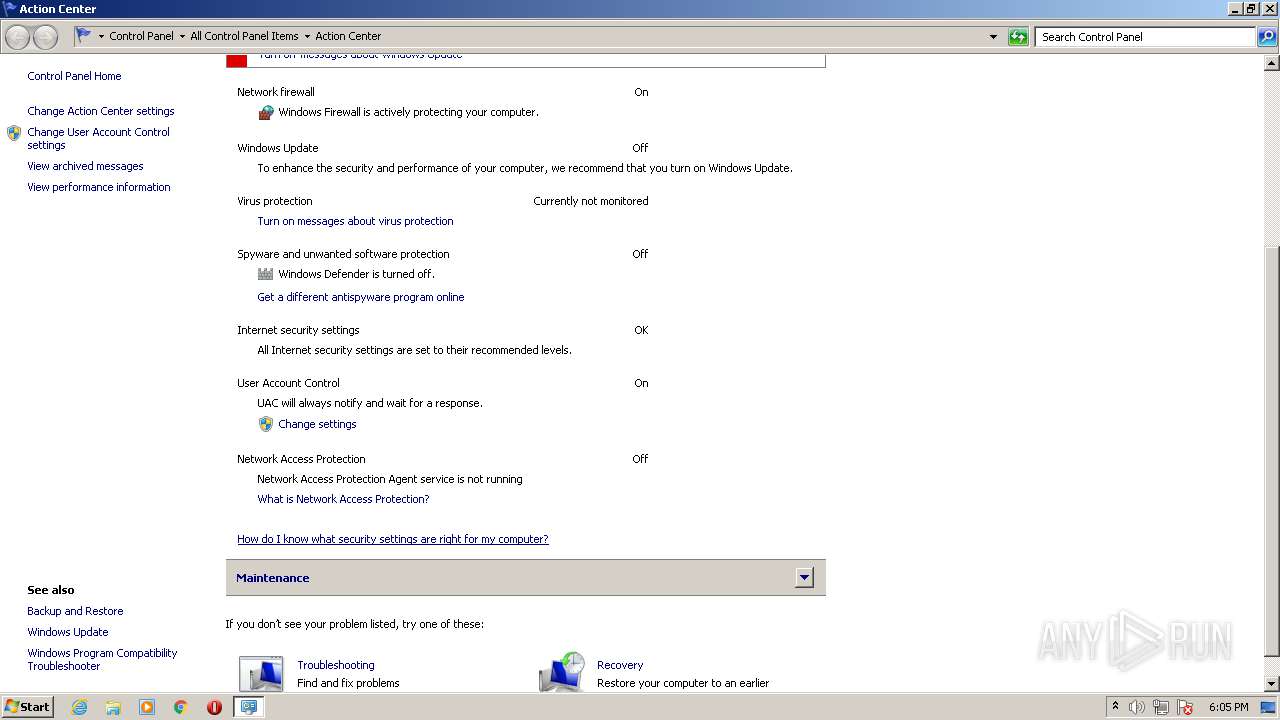Click the network tray icon
Screen dimensions: 1280x720
[x=1161, y=707]
